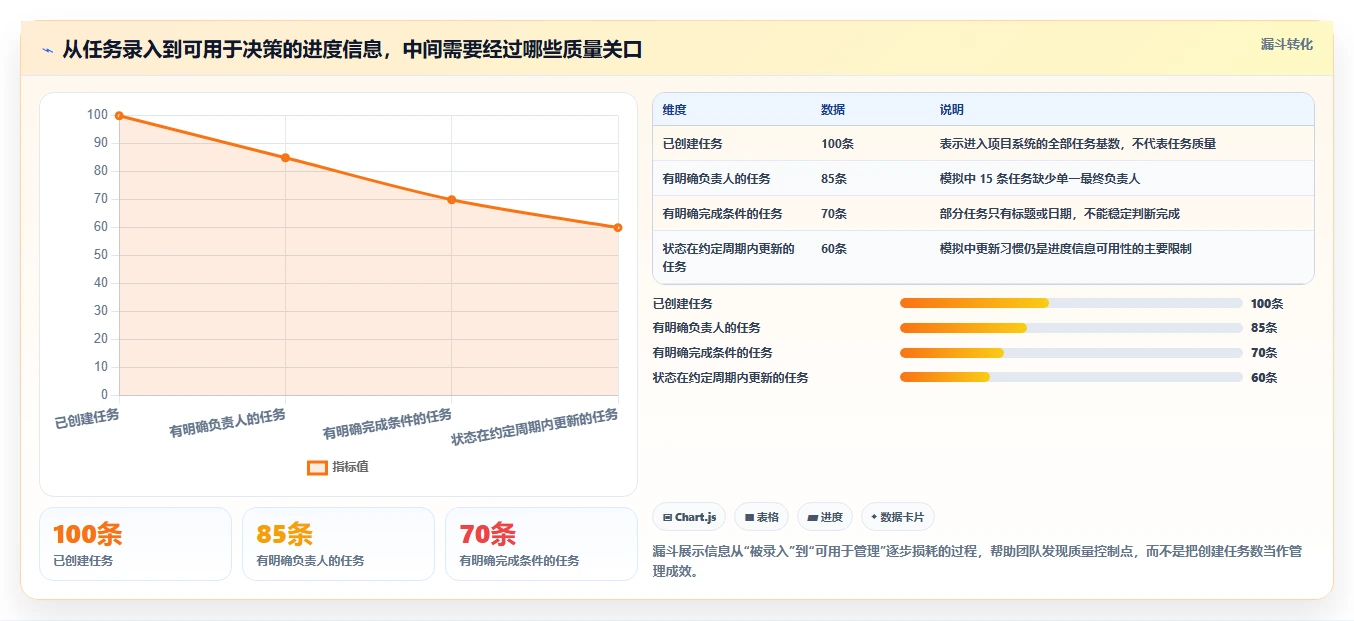Click the 状态在约定周期内更新的任务 table row label
The width and height of the screenshot is (1354, 621).
(x=729, y=258)
